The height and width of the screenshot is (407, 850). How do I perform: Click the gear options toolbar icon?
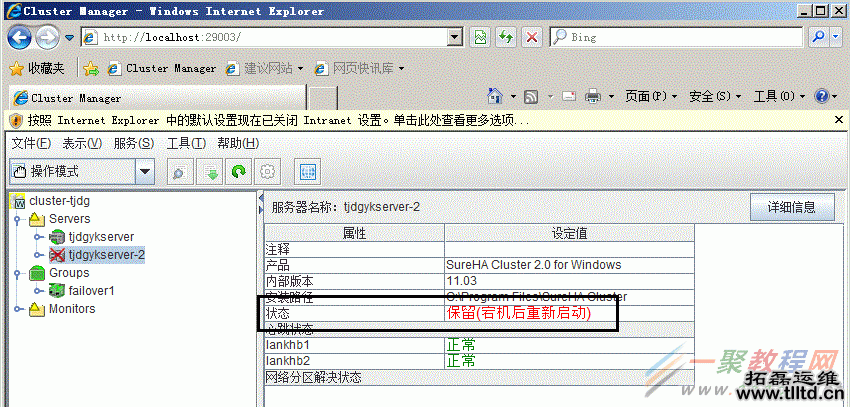click(267, 172)
